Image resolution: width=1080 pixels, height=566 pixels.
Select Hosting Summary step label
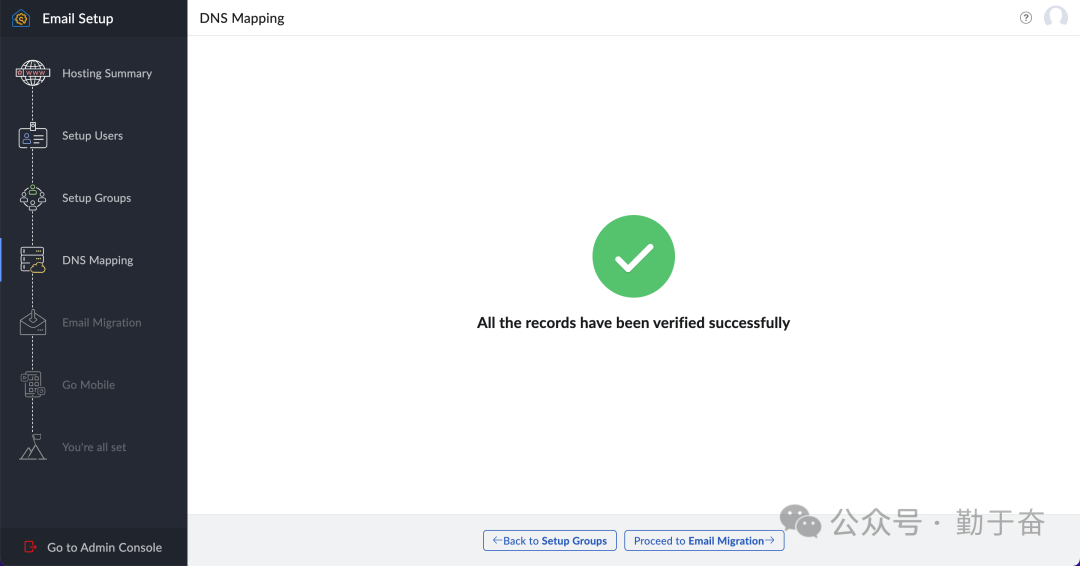click(107, 74)
